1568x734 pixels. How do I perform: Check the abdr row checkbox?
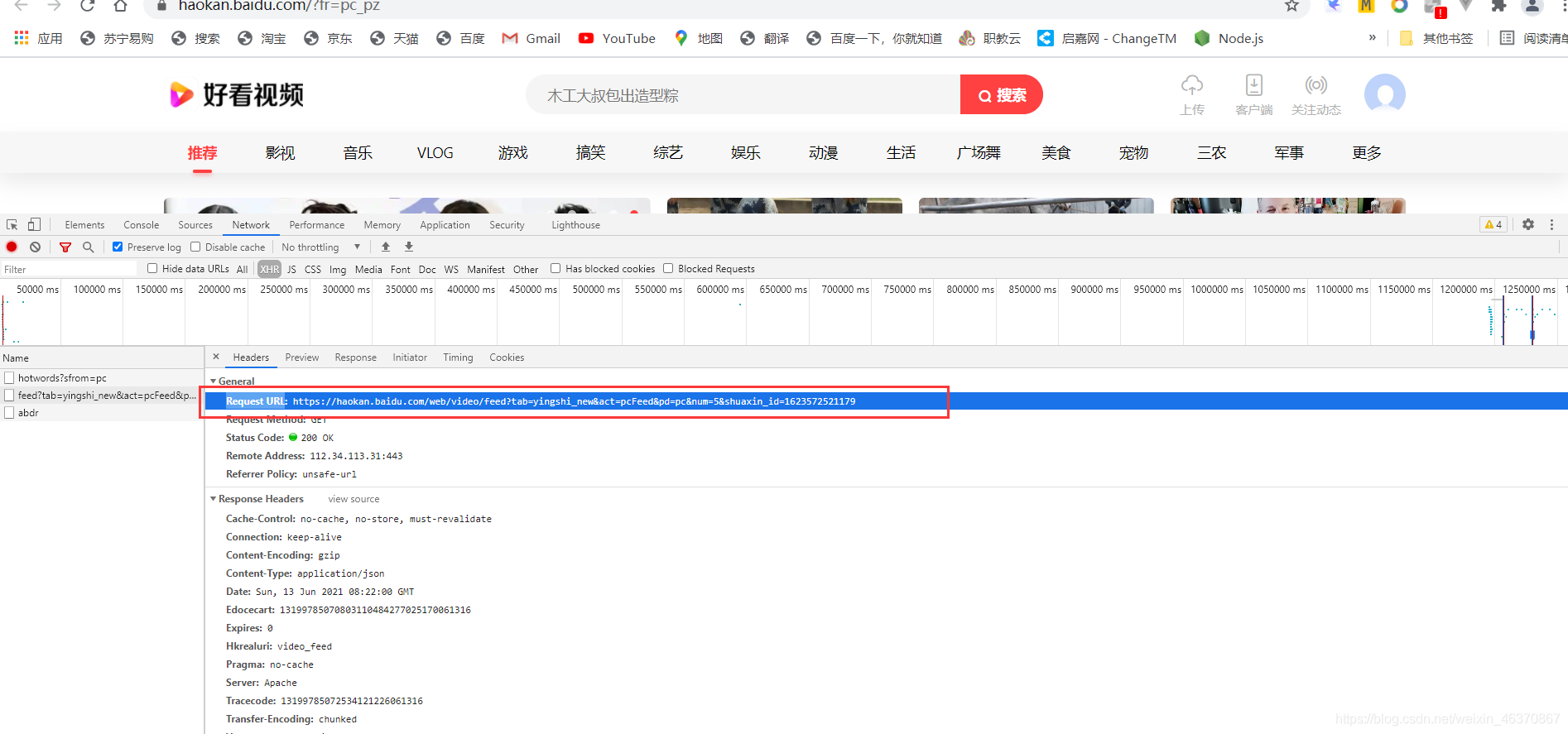point(9,412)
